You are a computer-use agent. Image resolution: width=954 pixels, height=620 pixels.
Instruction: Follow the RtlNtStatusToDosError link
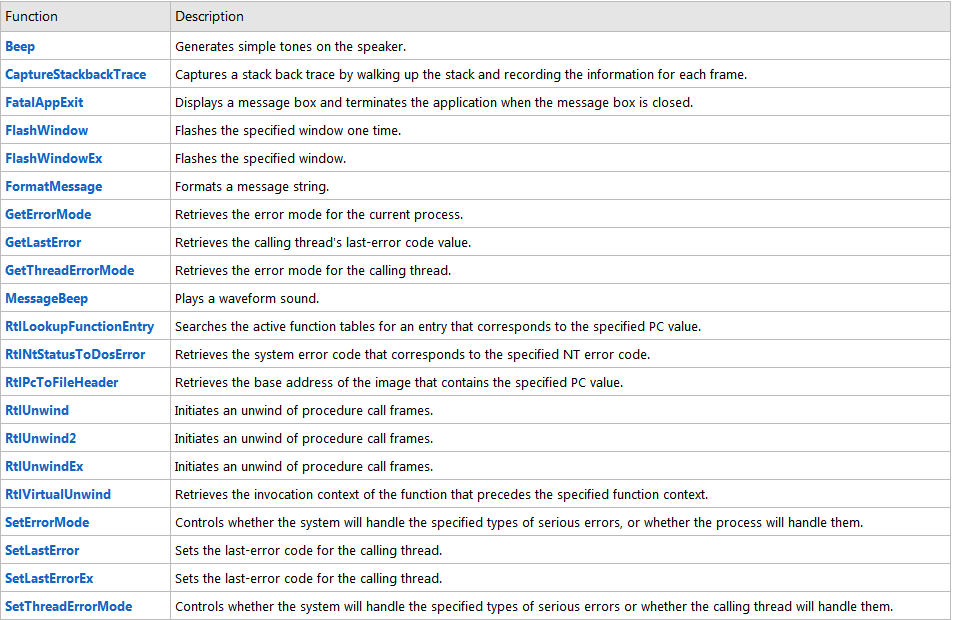[75, 354]
